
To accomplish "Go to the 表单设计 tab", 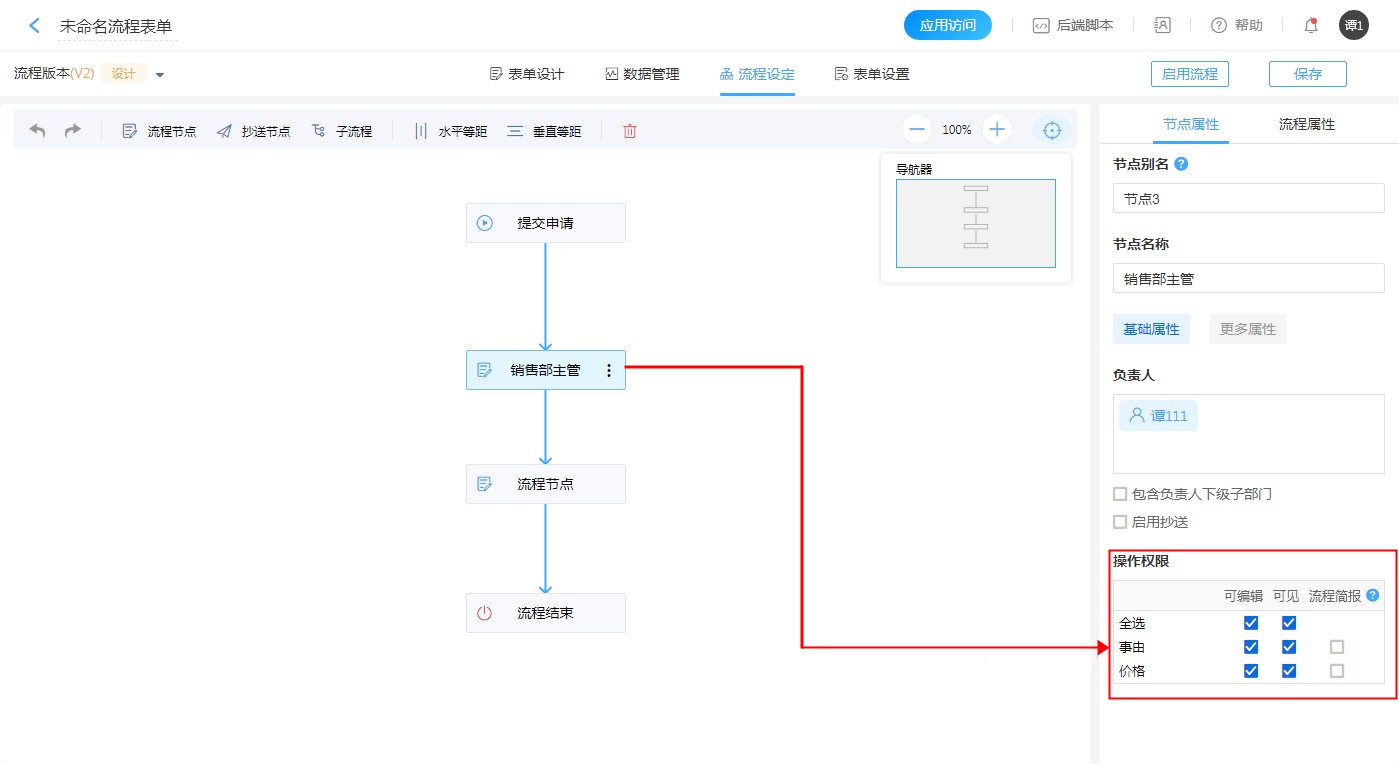I will click(527, 74).
